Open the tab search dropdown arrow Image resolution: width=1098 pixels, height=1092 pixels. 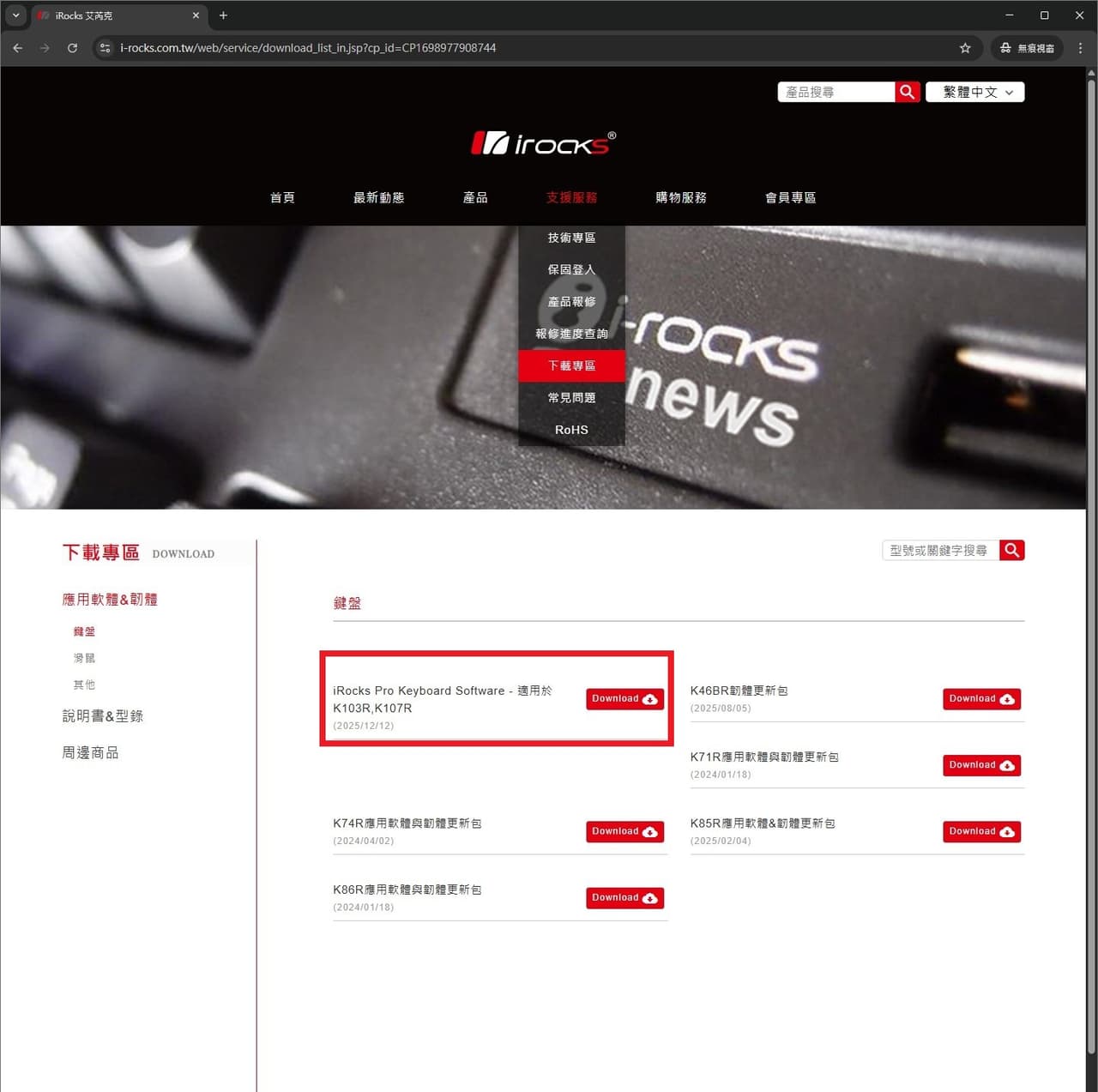click(x=15, y=15)
